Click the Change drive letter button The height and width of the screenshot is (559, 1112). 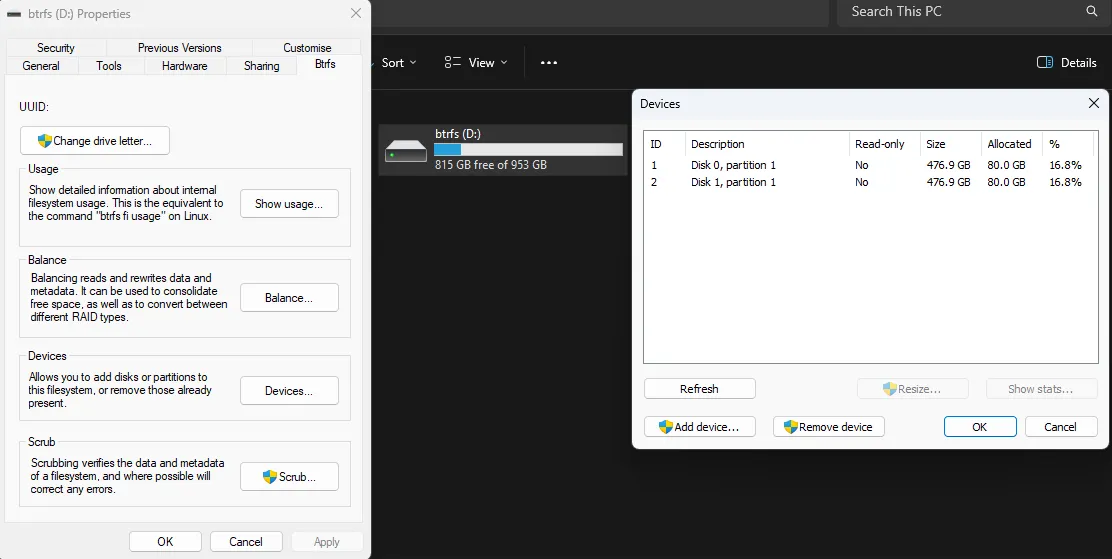tap(95, 140)
